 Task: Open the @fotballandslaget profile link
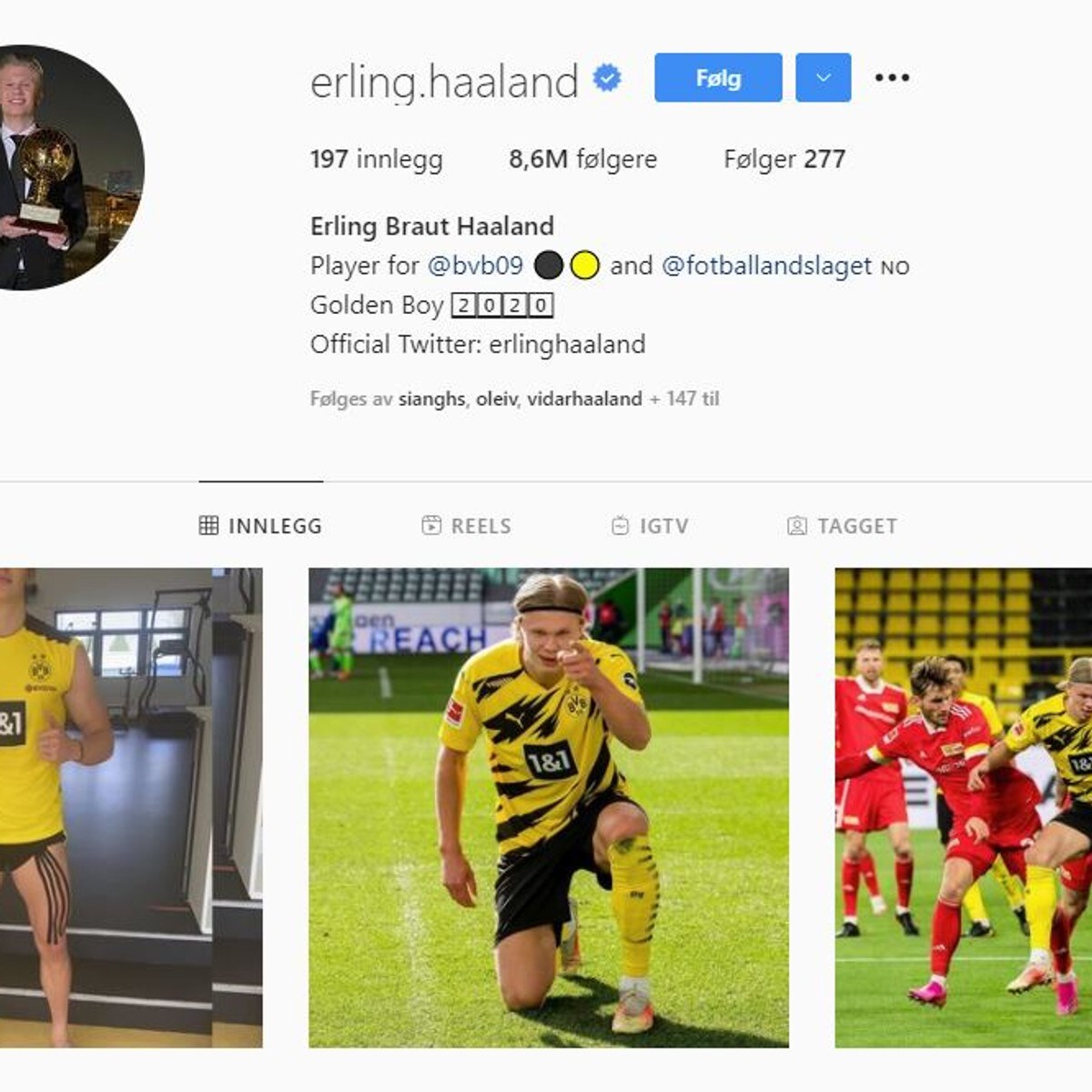[x=766, y=266]
